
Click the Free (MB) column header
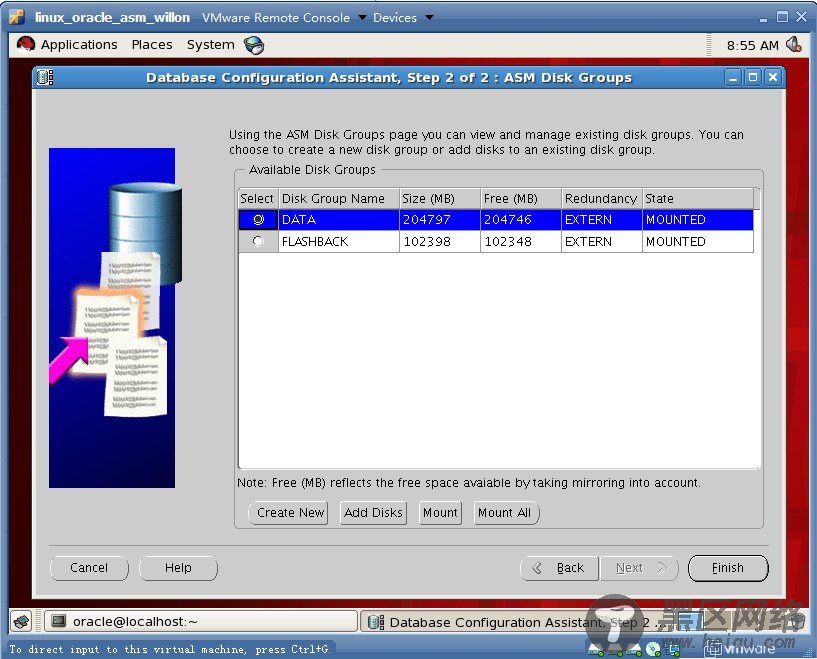click(x=521, y=198)
